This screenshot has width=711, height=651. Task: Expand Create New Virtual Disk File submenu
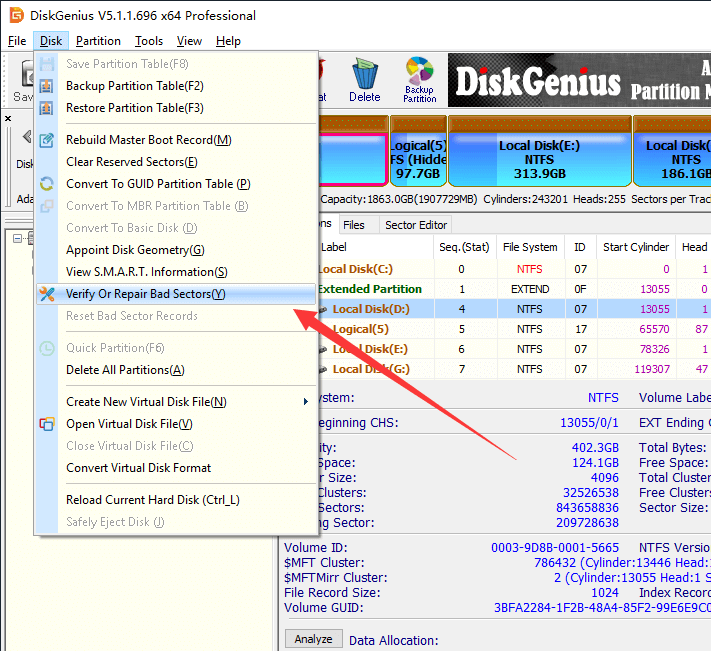176,402
